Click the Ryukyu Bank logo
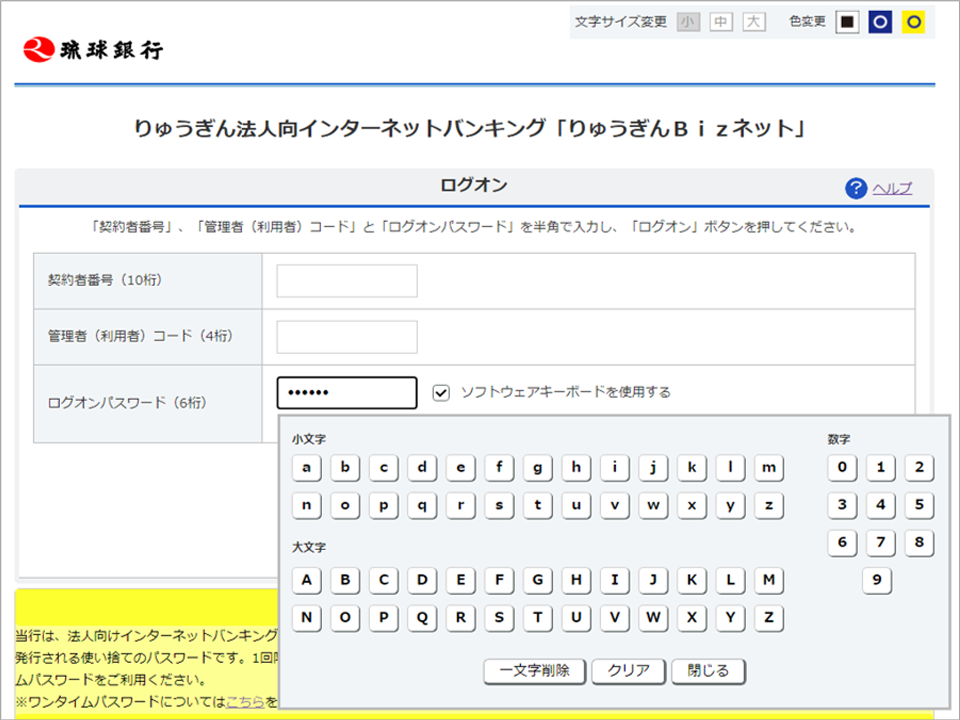The height and width of the screenshot is (720, 960). pyautogui.click(x=93, y=50)
